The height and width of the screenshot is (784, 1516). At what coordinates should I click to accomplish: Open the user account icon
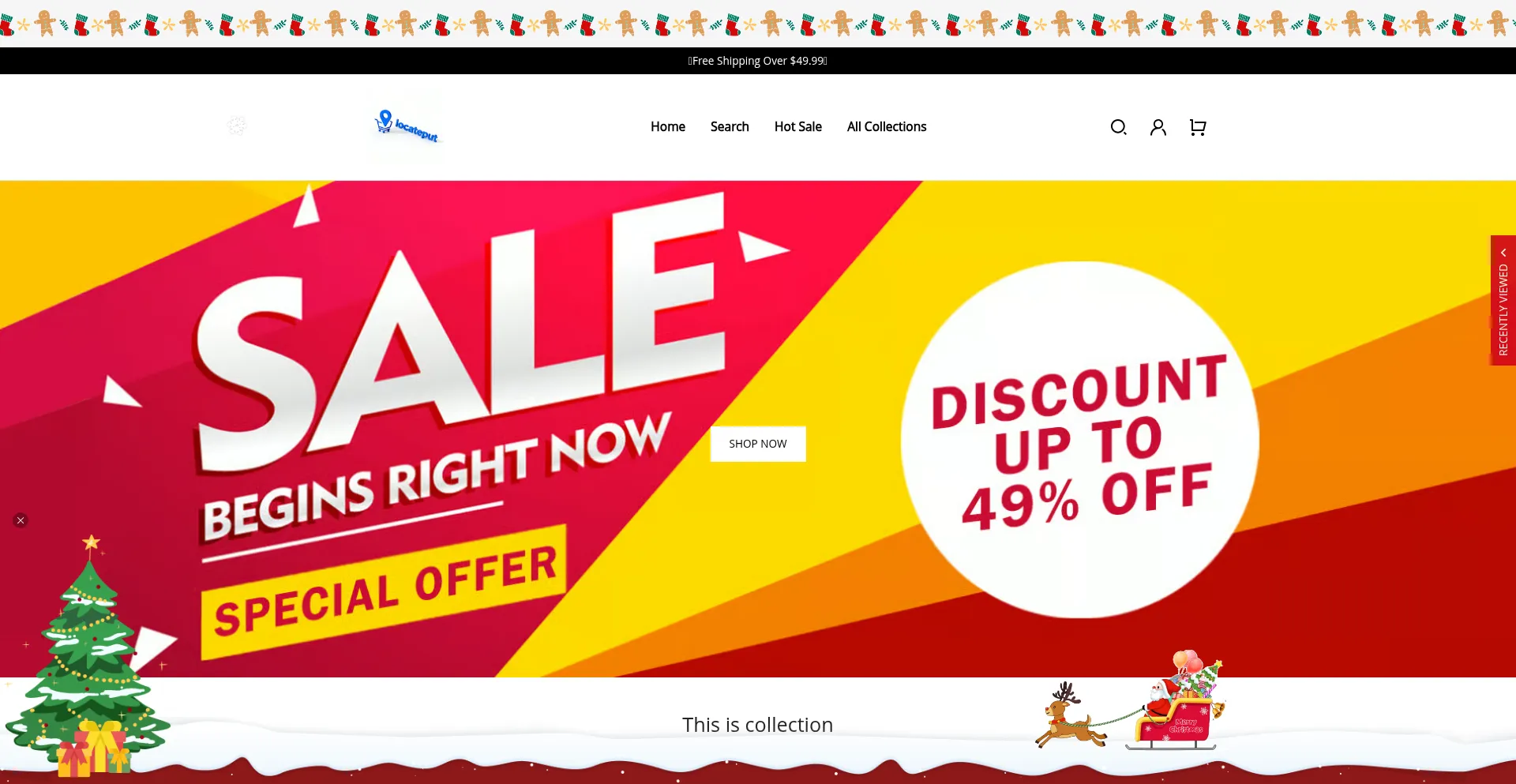point(1158,127)
